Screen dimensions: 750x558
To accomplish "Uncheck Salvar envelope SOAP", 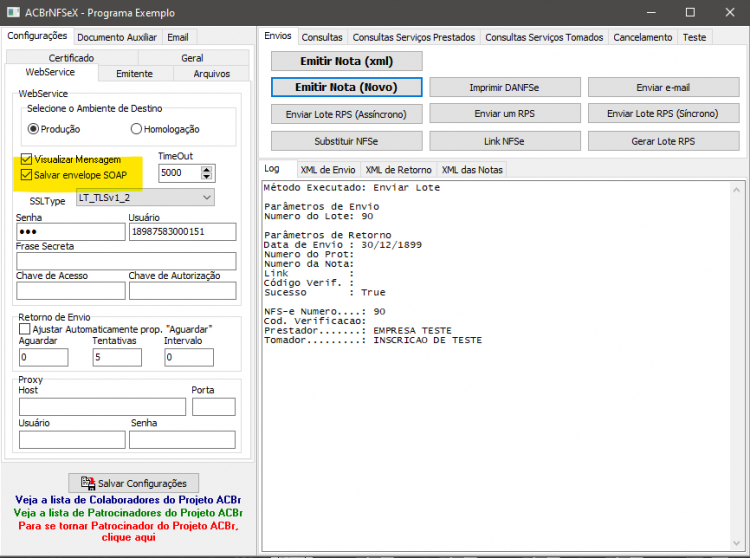I will coord(26,175).
